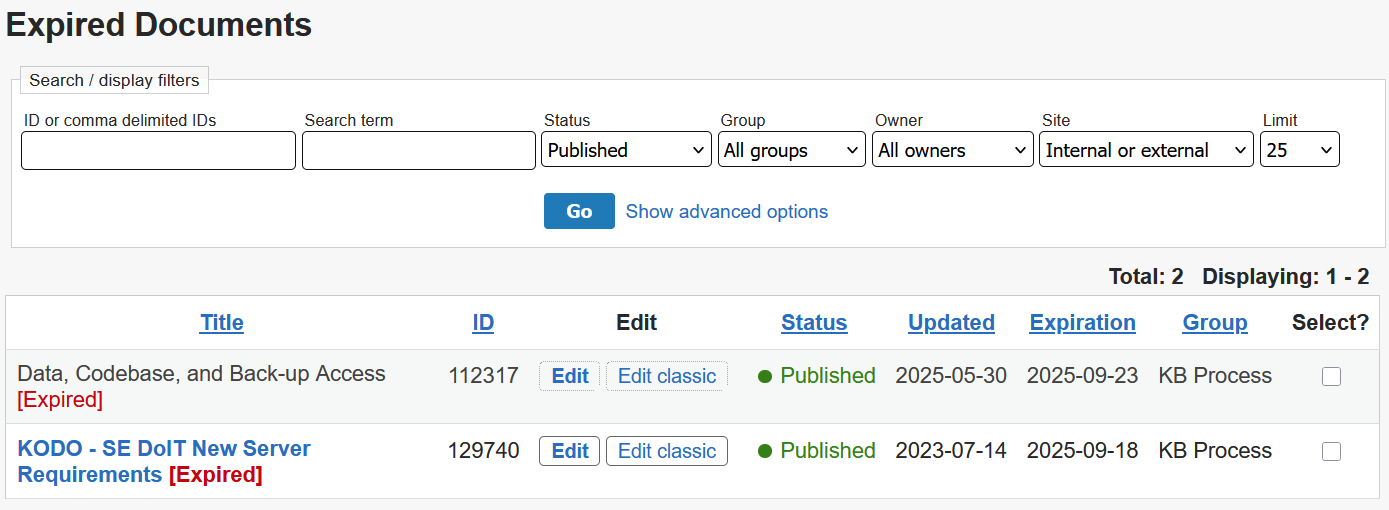Expand the Group filter dropdown
This screenshot has height=510, width=1389.
pyautogui.click(x=791, y=150)
